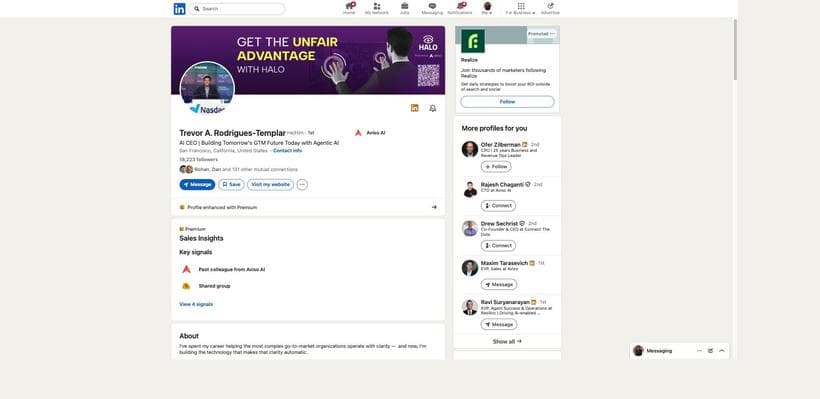820x399 pixels.
Task: Open Maxim Tarasevich's profile
Action: [505, 263]
